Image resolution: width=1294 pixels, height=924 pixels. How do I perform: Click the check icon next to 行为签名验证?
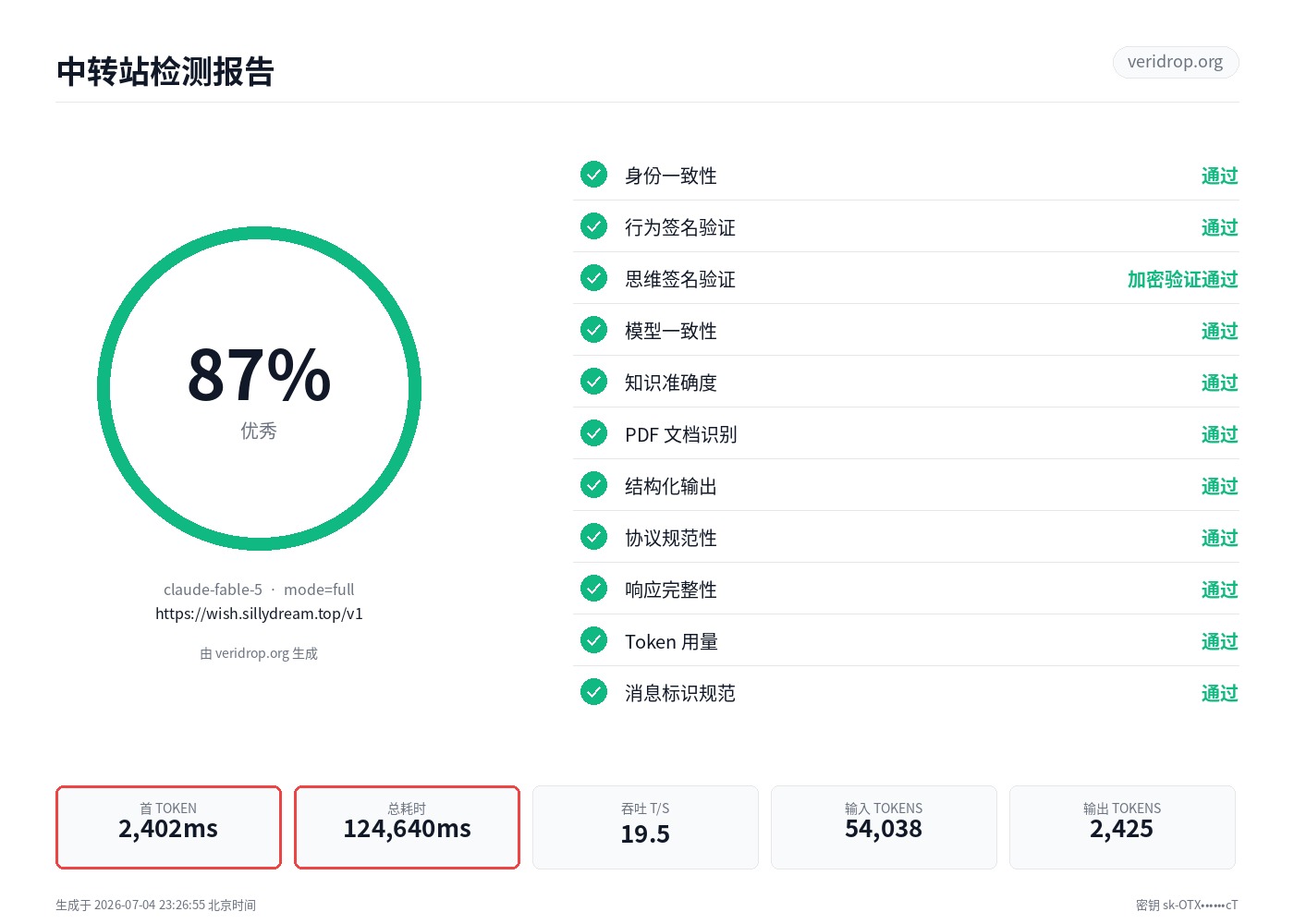593,226
